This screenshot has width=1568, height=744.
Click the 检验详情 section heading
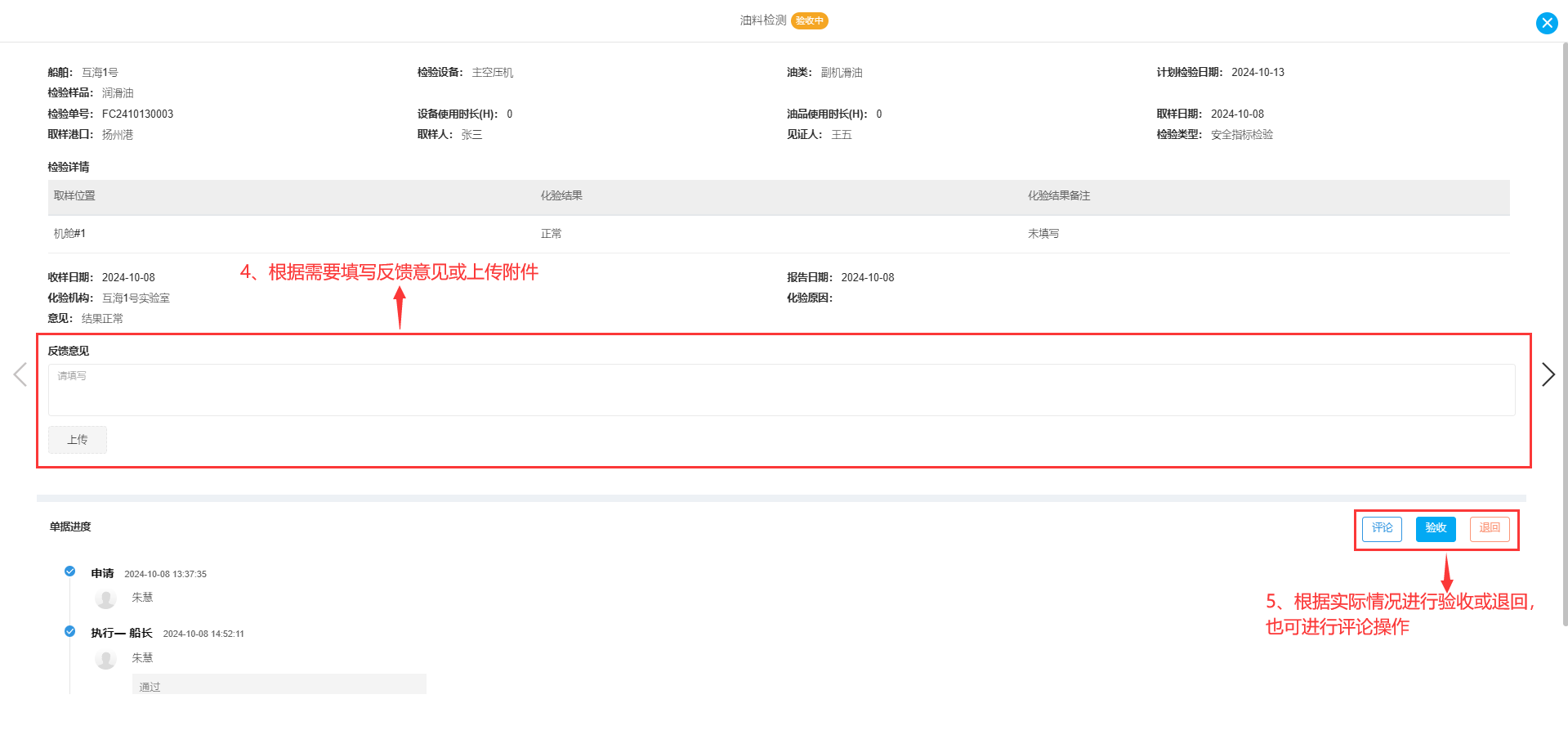click(69, 167)
